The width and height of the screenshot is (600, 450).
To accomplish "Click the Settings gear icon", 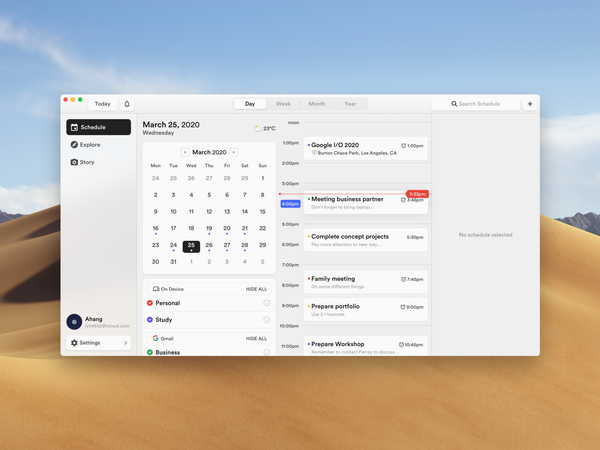I will click(74, 342).
